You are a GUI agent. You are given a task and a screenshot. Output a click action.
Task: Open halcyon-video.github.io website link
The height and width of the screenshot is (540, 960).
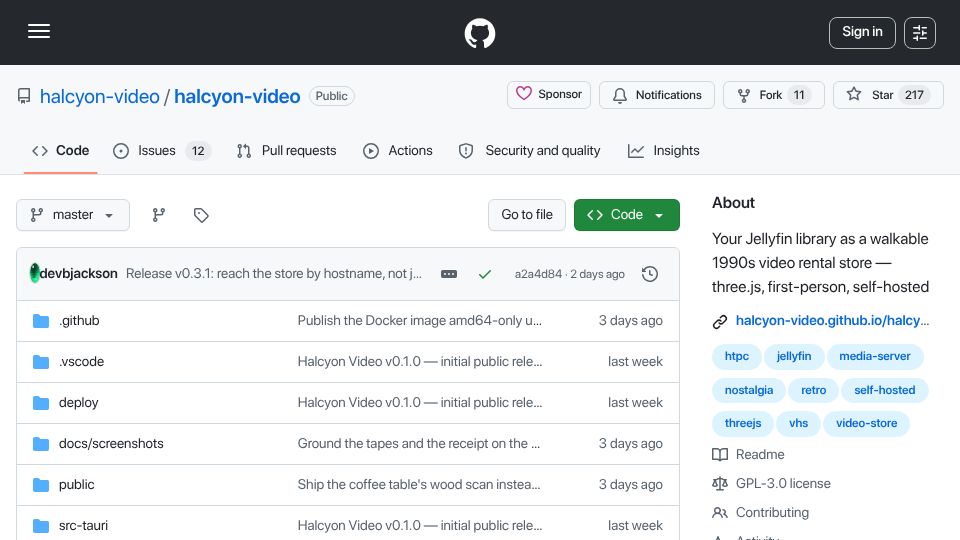tap(832, 321)
